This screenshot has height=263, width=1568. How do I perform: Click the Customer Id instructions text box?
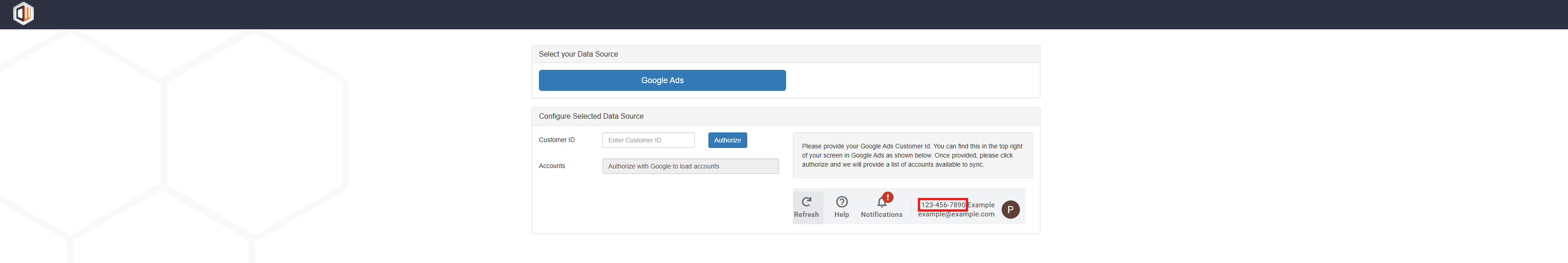click(912, 155)
